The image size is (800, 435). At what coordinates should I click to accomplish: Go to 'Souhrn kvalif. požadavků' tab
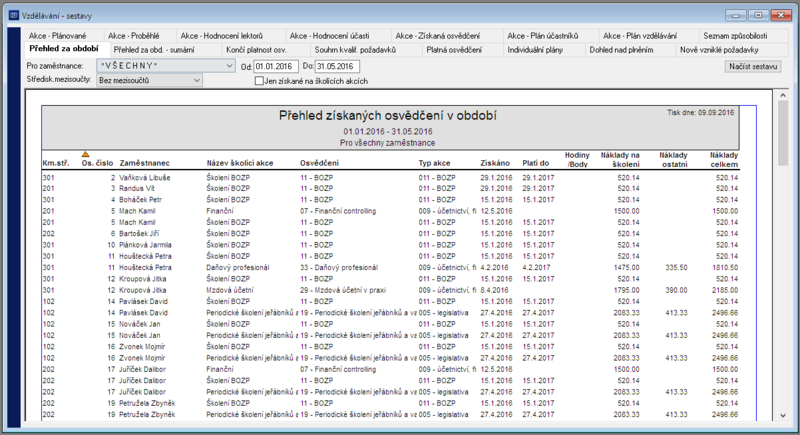355,50
